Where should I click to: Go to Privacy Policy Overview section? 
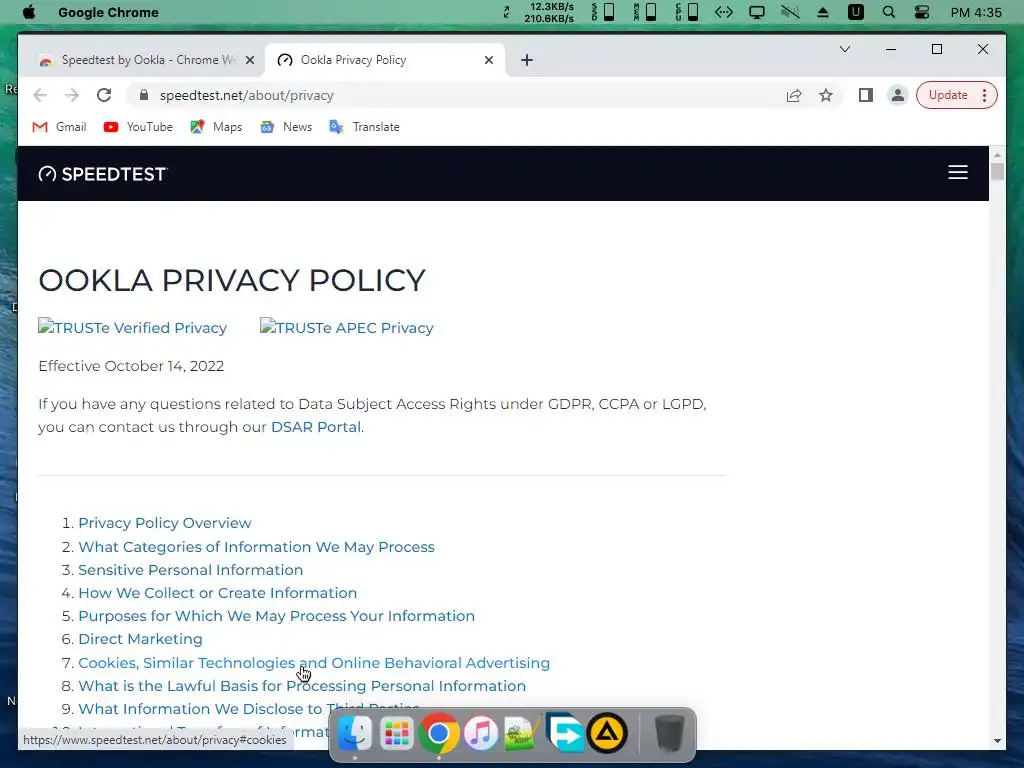tap(165, 523)
